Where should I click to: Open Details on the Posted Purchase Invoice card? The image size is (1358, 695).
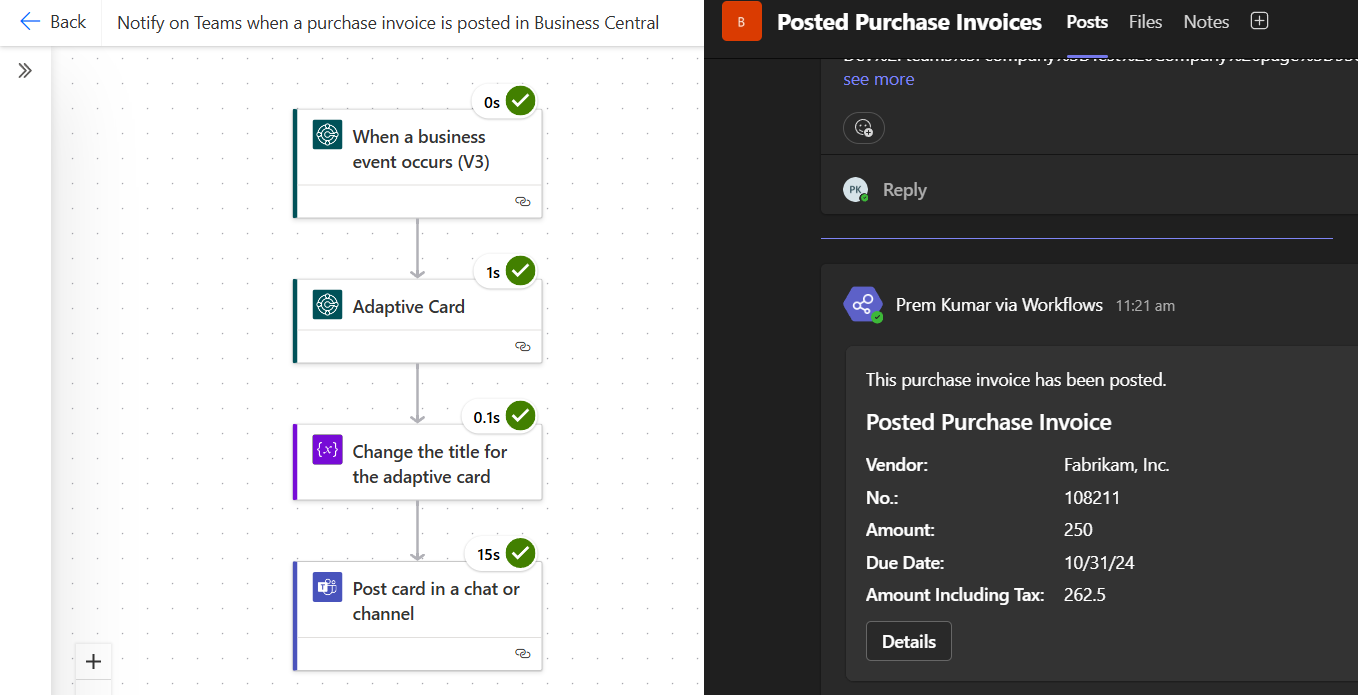[909, 642]
